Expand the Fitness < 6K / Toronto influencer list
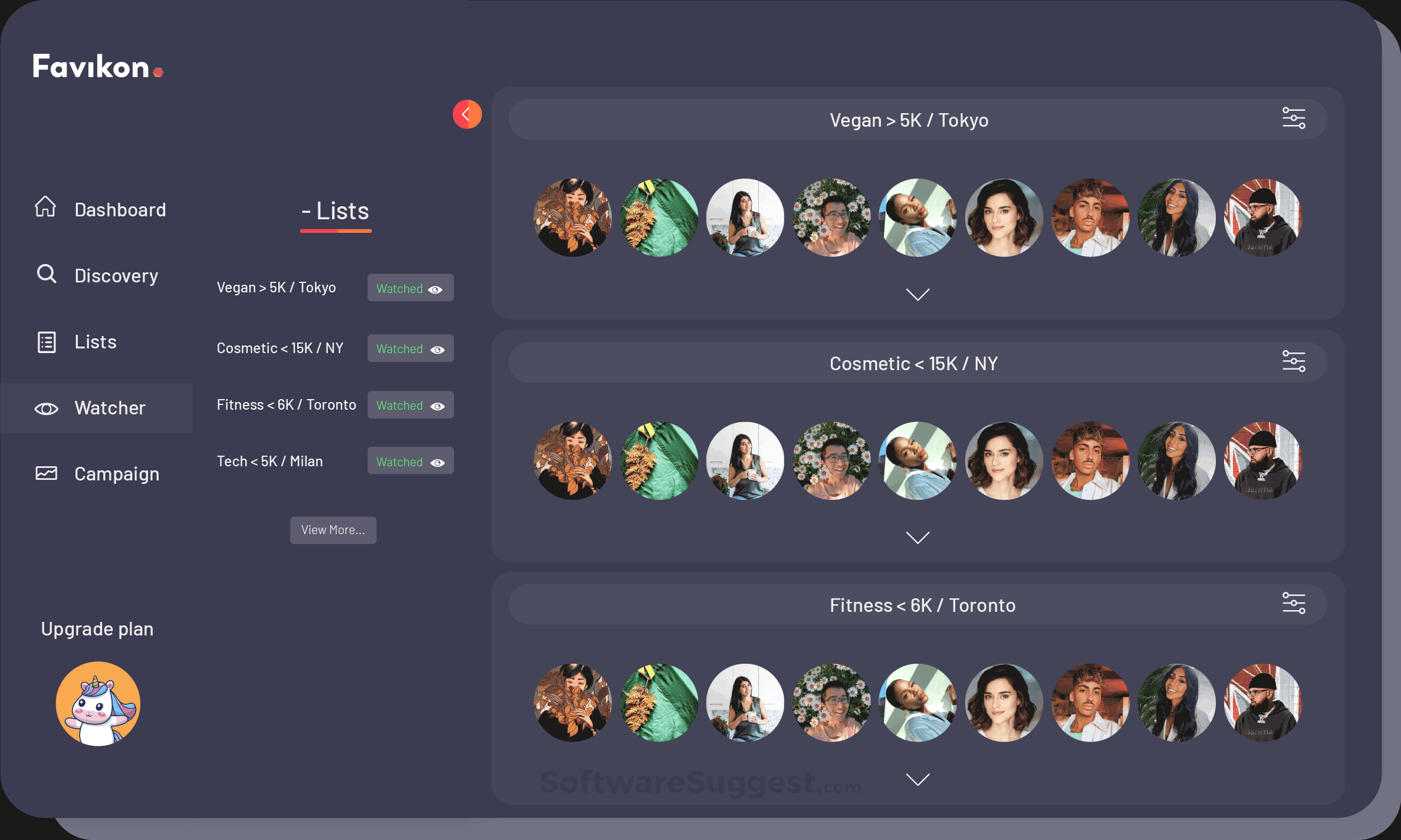Screen dimensions: 1401x840 917,779
